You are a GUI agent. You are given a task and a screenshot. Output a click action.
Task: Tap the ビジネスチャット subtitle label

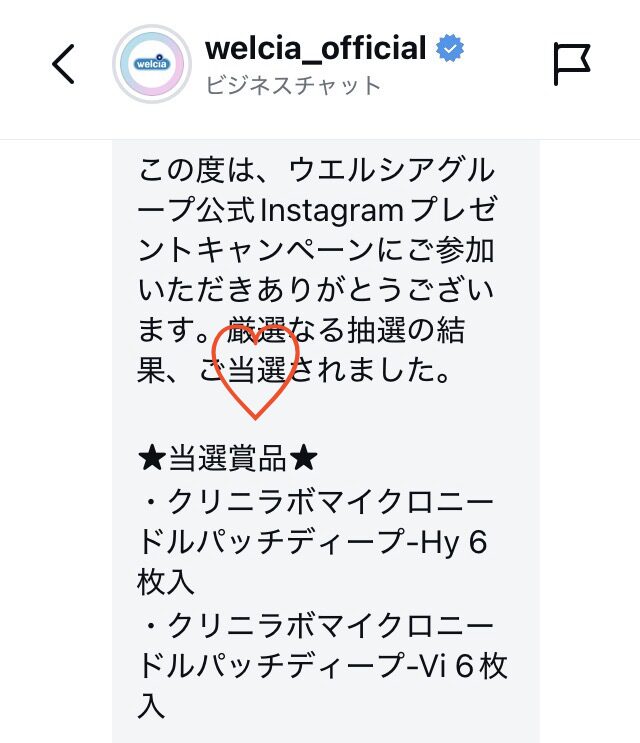click(293, 86)
